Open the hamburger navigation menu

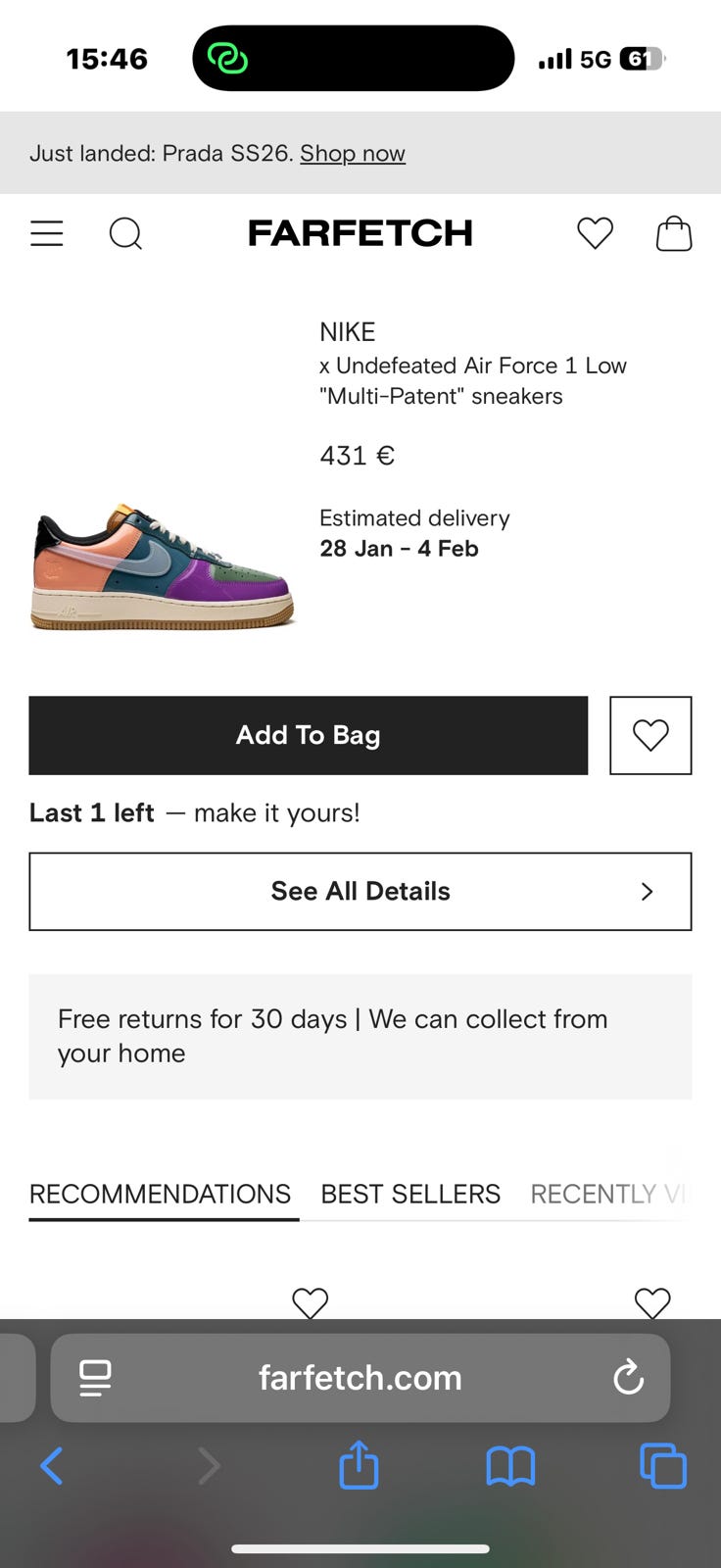pyautogui.click(x=47, y=233)
